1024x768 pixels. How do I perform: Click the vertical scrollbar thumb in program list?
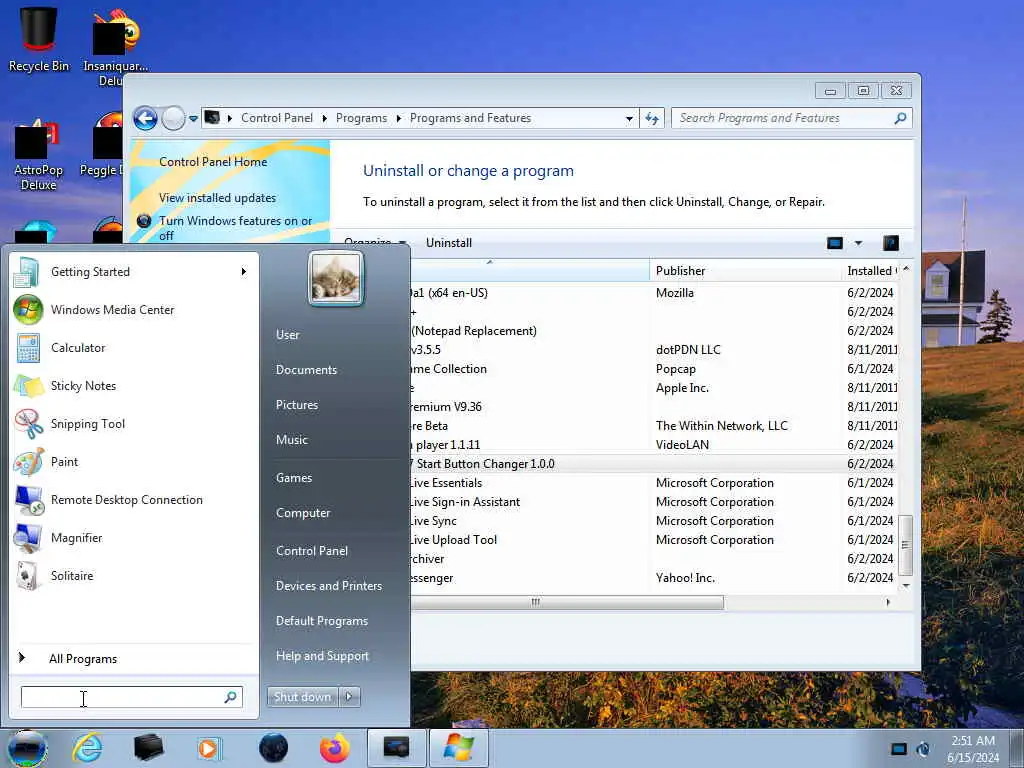pyautogui.click(x=906, y=545)
